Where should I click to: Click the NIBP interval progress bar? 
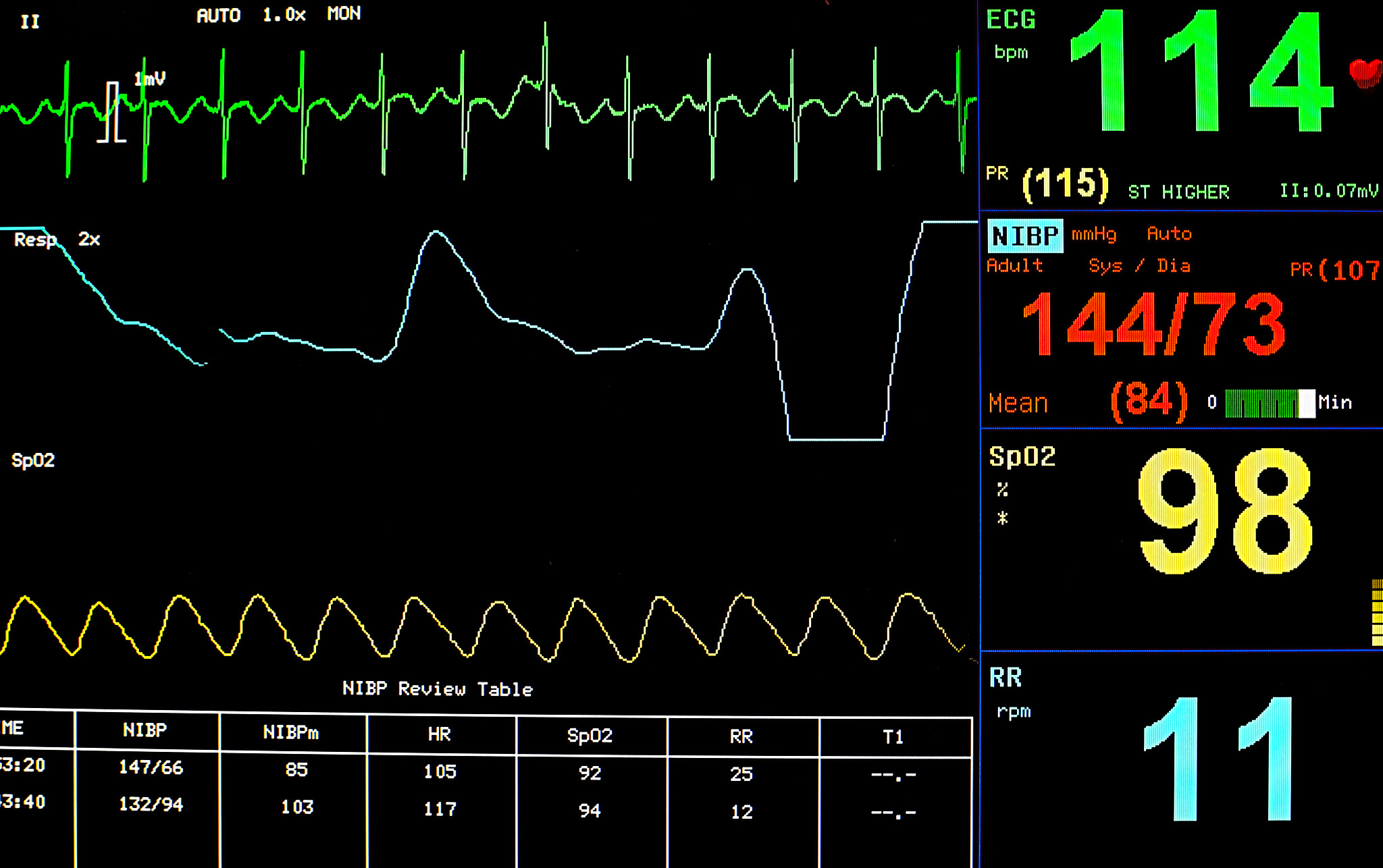click(x=1270, y=404)
